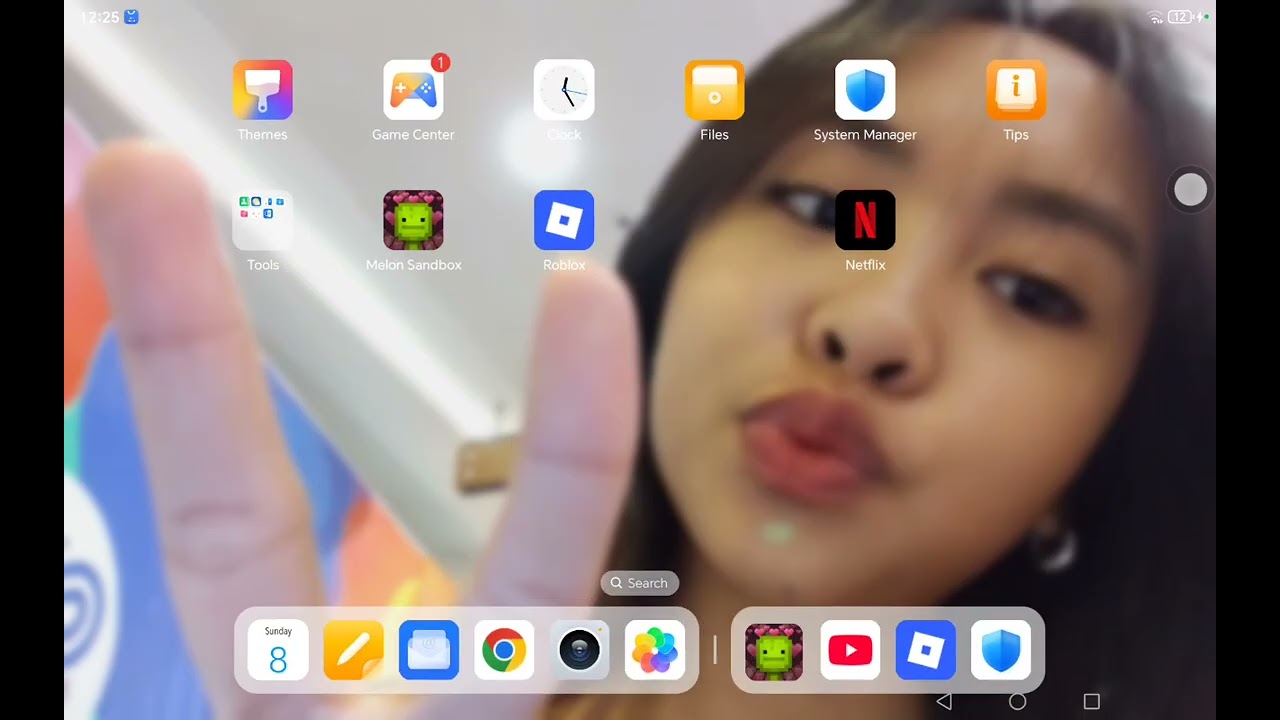This screenshot has width=1280, height=720.
Task: Open System Manager from recent dock
Action: [x=1001, y=650]
